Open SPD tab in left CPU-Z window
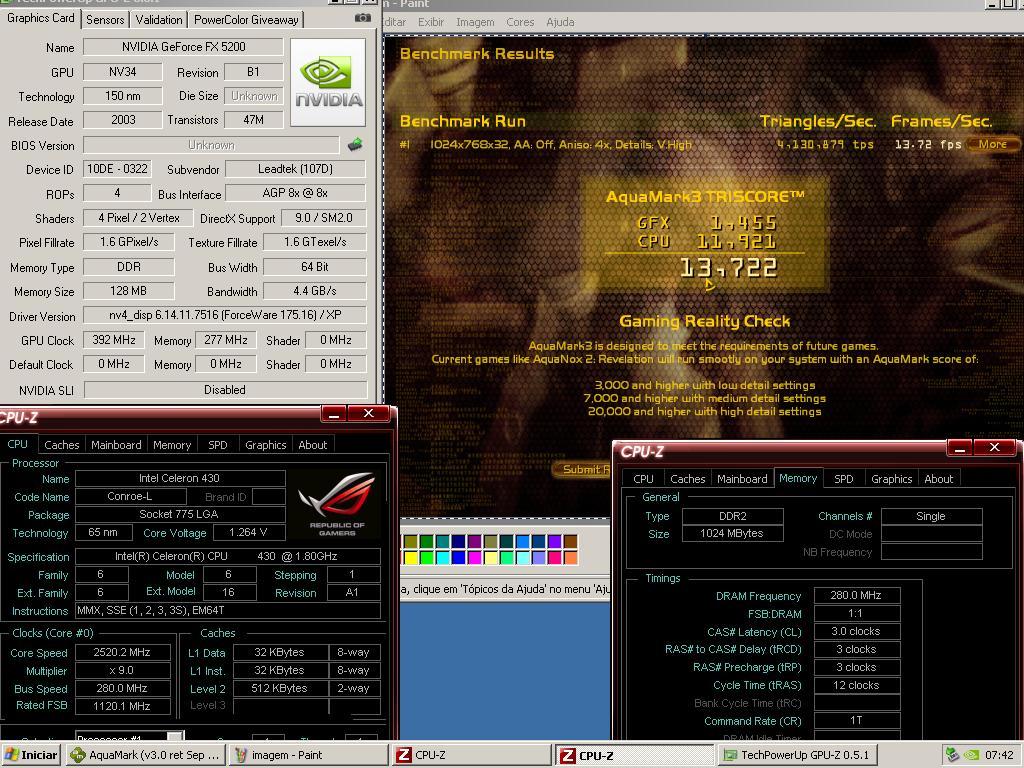Viewport: 1024px width, 768px height. click(x=217, y=445)
